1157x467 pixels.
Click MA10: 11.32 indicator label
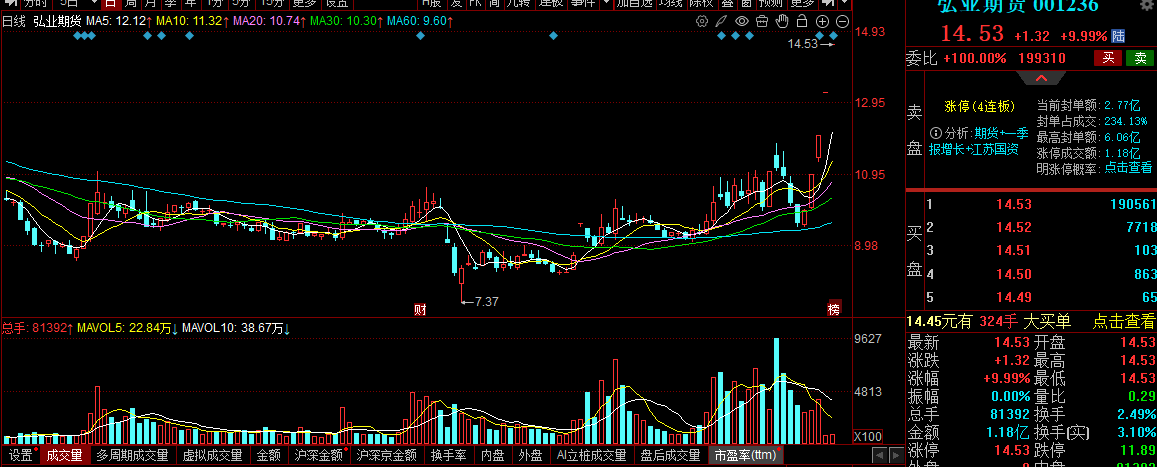coord(193,21)
